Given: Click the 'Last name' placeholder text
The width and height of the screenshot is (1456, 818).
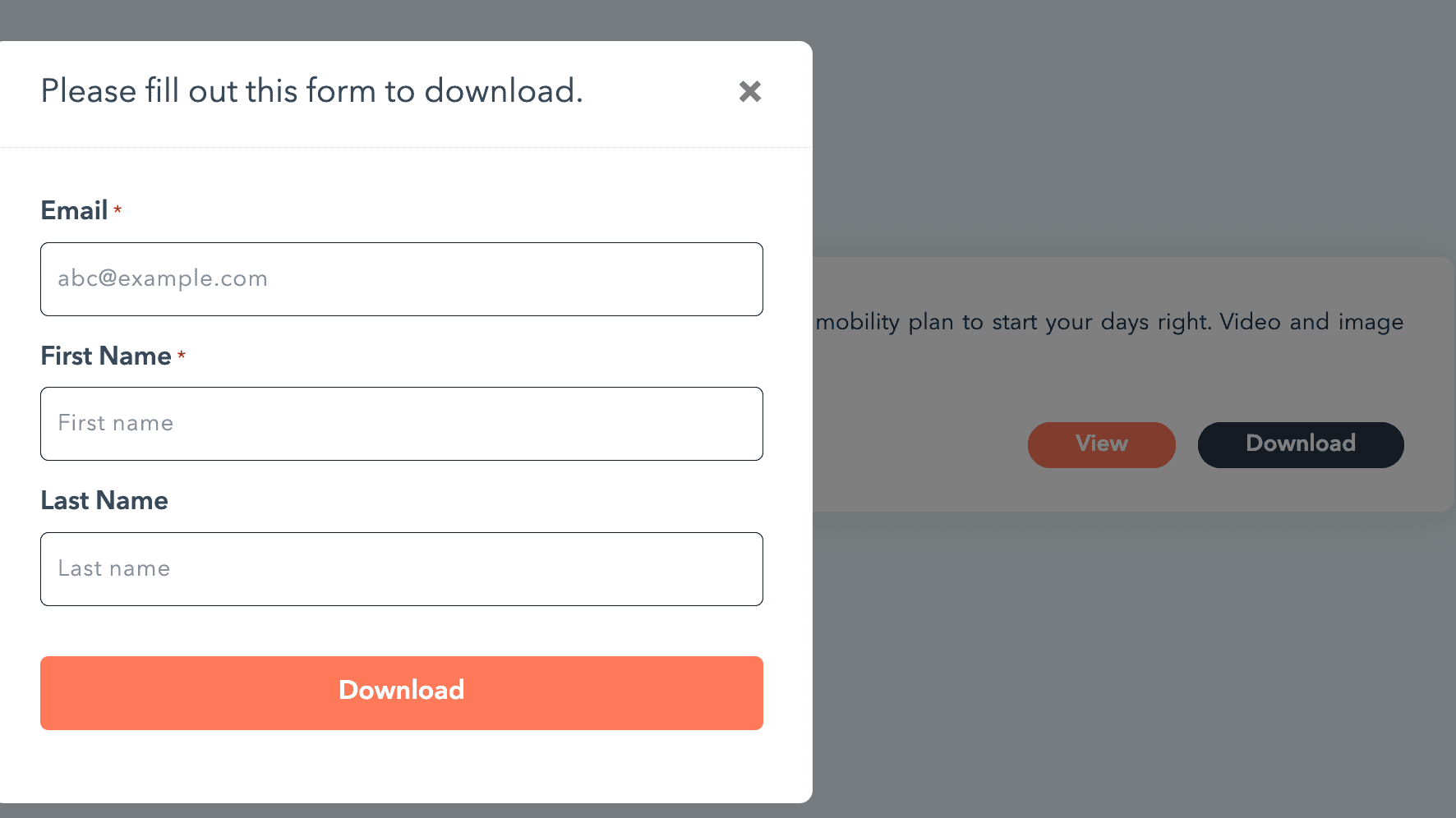Looking at the screenshot, I should pyautogui.click(x=114, y=568).
